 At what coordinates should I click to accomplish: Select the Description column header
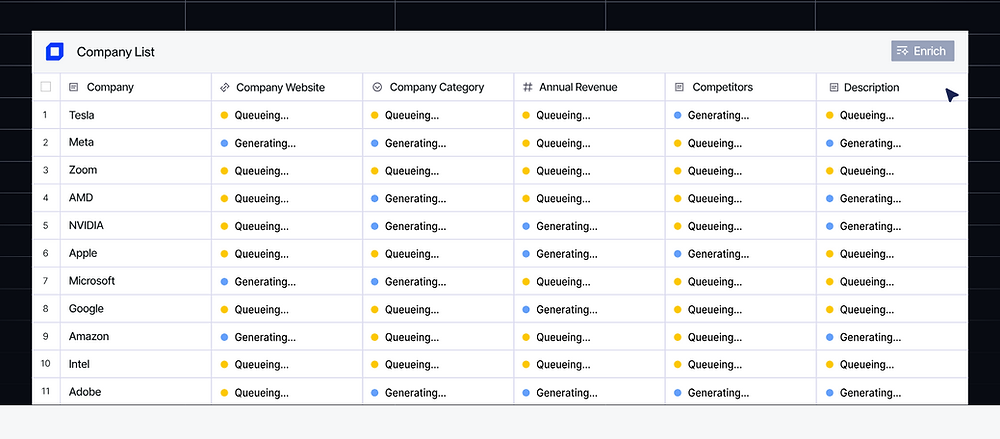892,87
